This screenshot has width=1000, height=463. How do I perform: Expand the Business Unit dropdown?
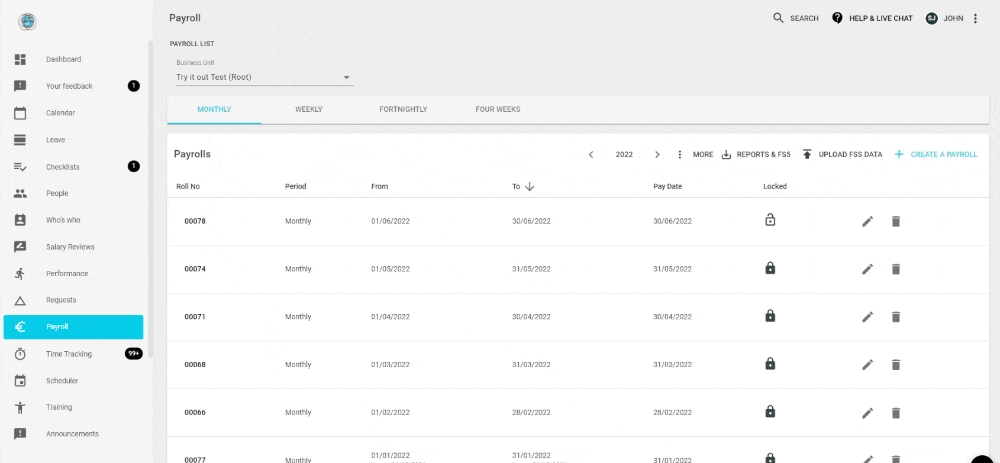click(x=265, y=77)
